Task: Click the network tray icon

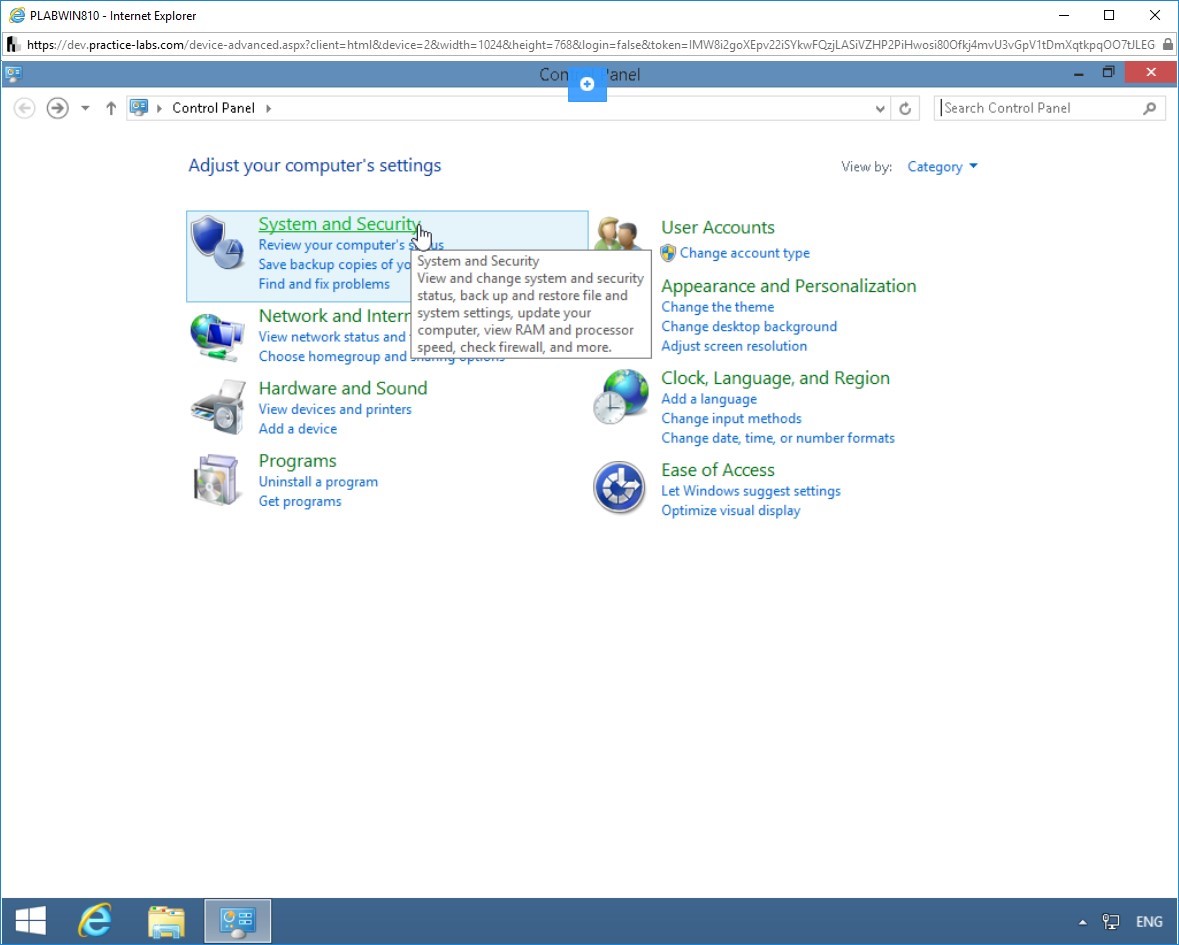Action: coord(1111,922)
